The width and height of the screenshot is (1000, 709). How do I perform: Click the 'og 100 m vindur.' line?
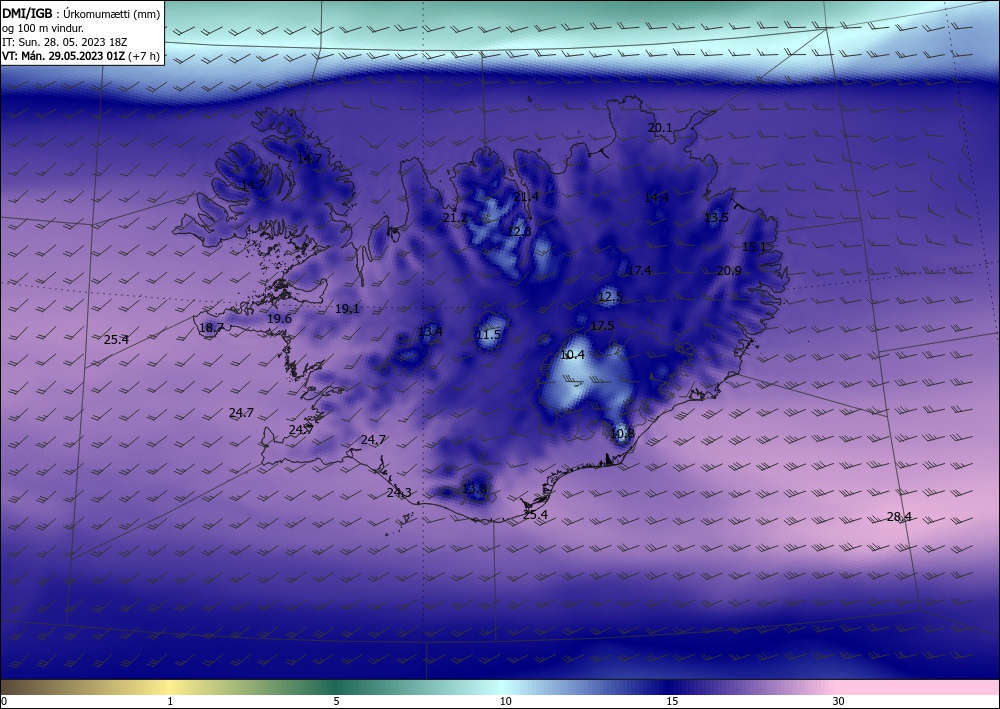[x=43, y=28]
